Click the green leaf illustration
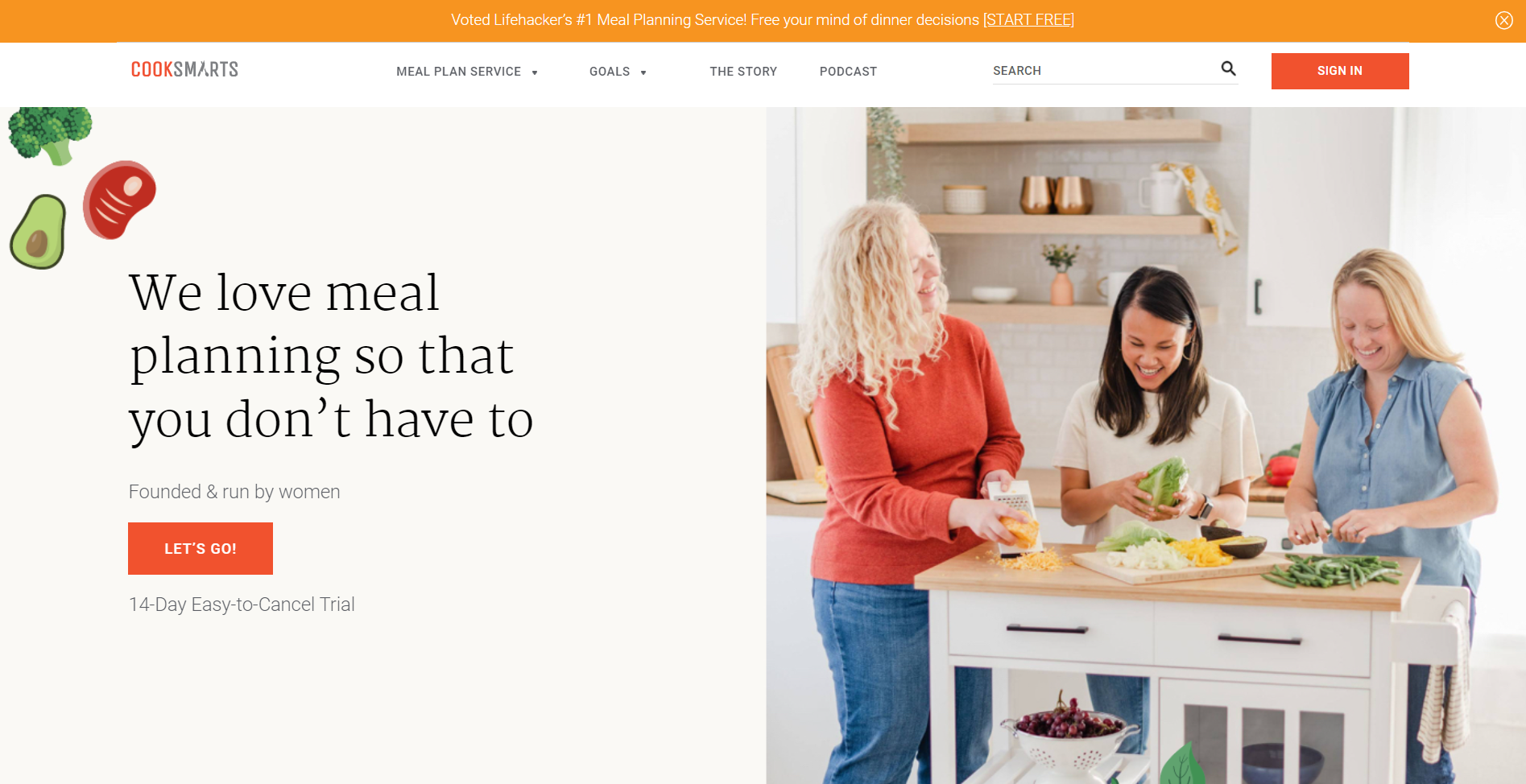This screenshot has width=1526, height=784. [1182, 764]
